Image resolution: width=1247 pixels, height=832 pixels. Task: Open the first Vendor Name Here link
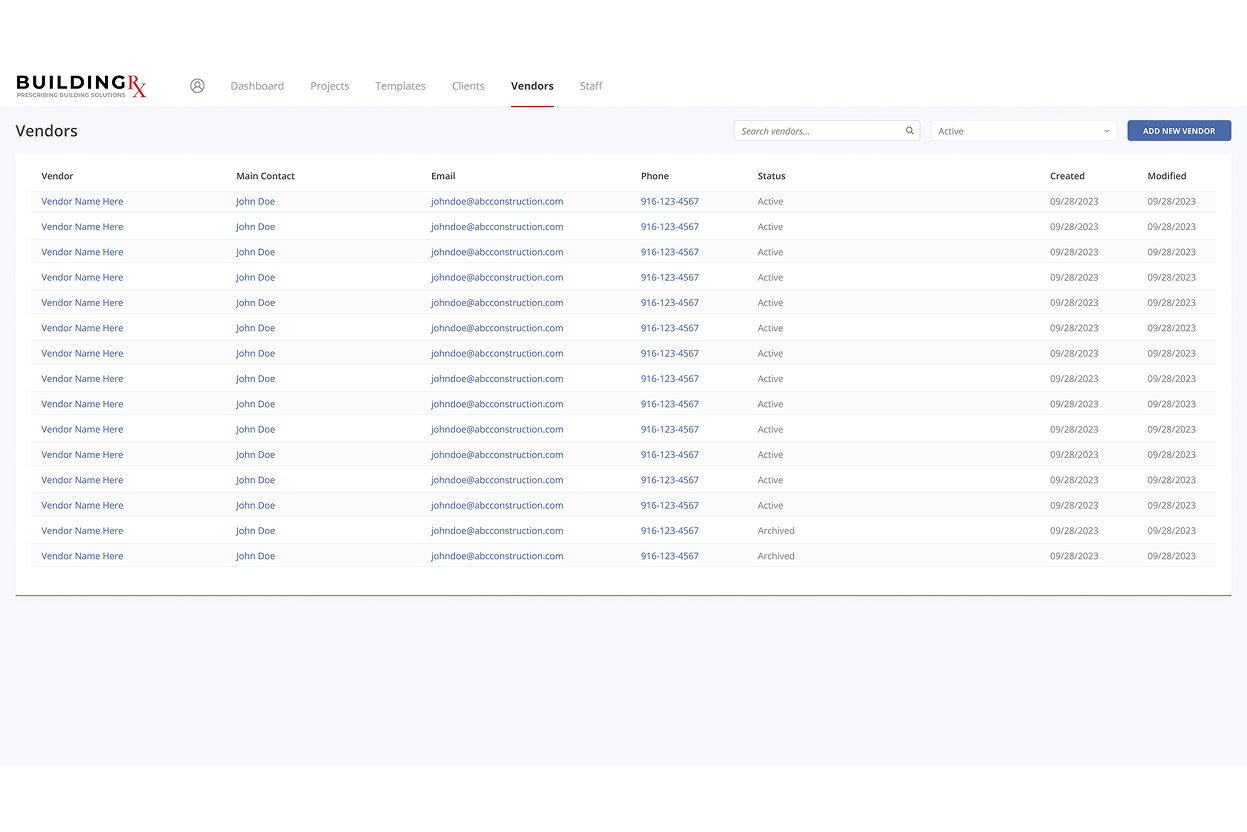(82, 201)
